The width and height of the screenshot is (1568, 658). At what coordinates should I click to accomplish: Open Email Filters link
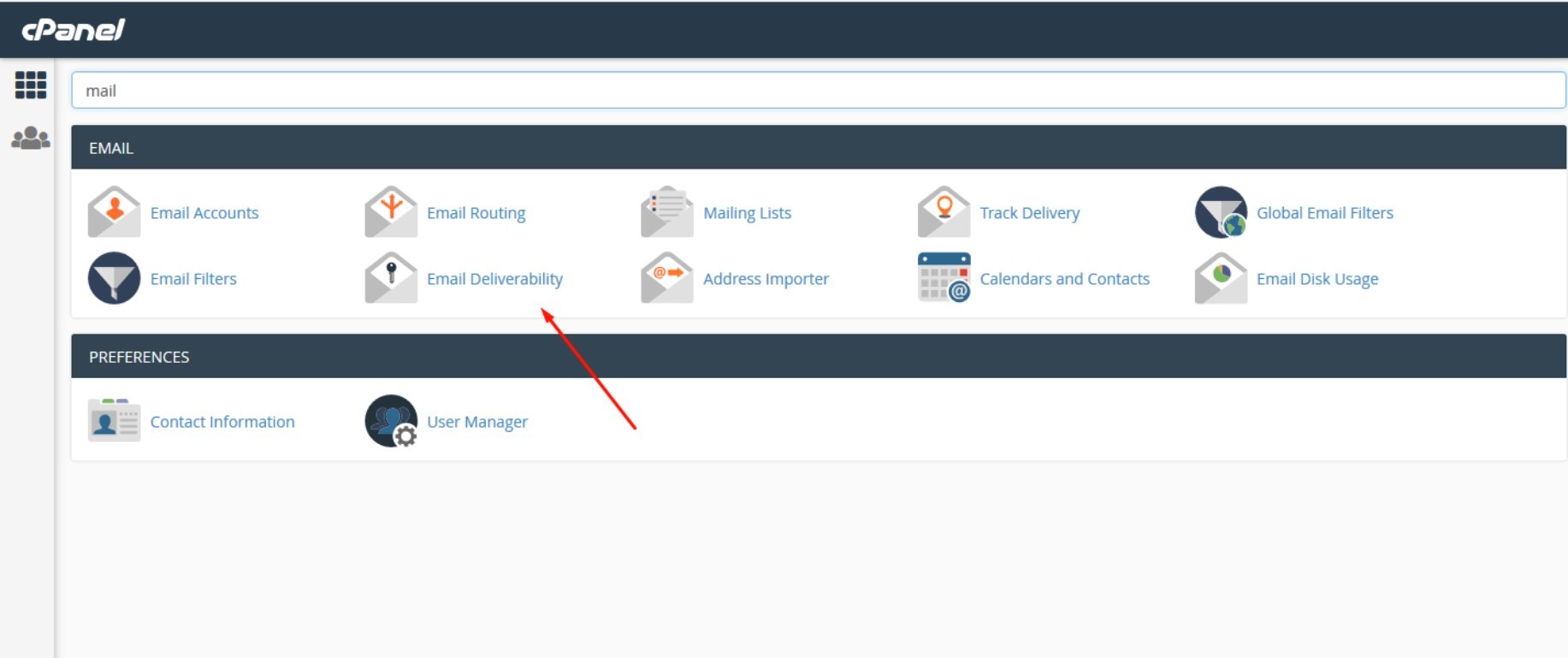(193, 279)
